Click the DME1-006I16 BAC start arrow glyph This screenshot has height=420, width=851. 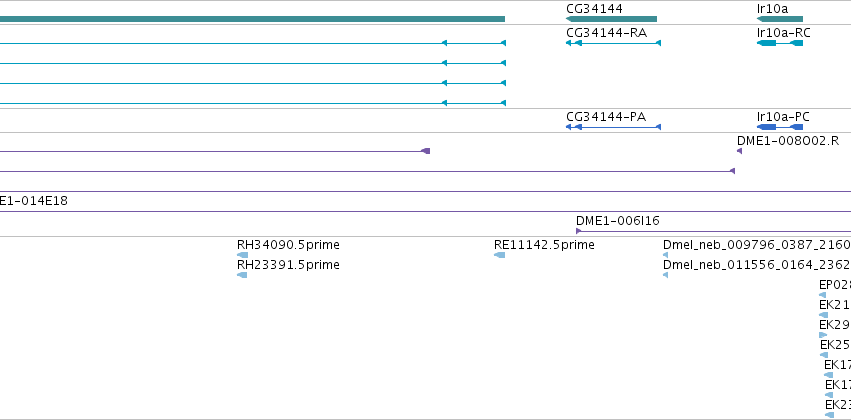click(579, 231)
